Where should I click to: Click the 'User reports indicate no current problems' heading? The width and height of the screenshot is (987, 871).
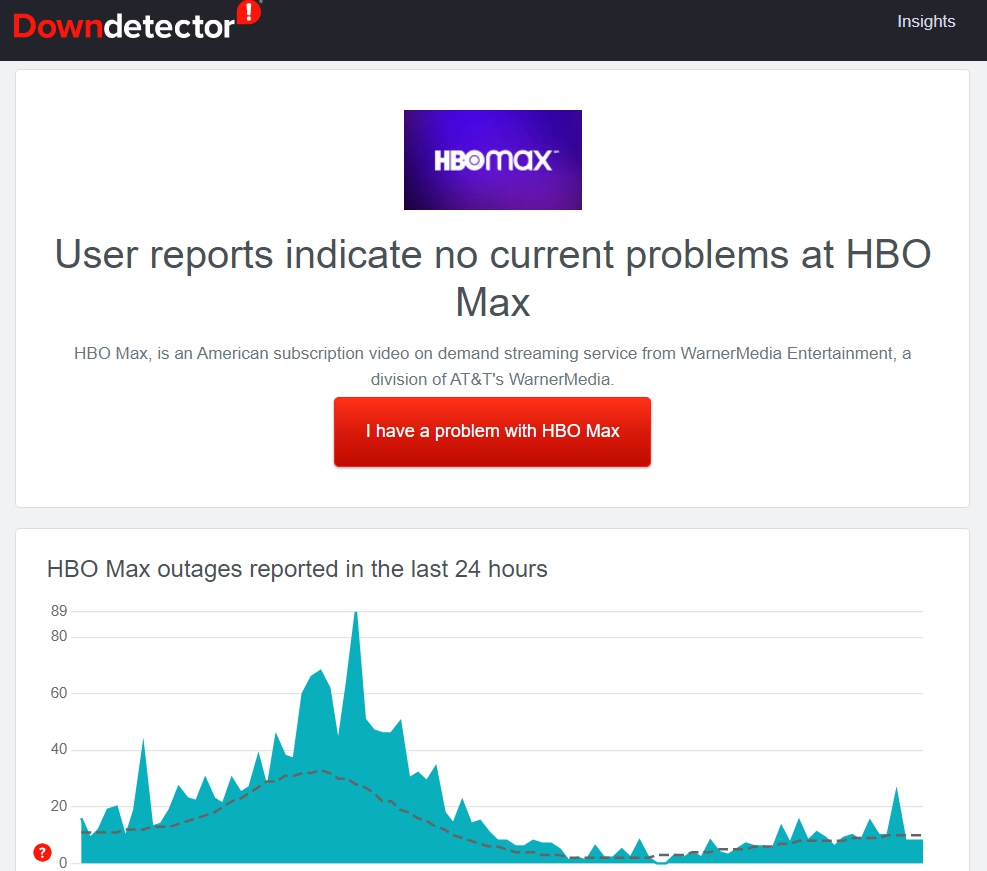(493, 278)
